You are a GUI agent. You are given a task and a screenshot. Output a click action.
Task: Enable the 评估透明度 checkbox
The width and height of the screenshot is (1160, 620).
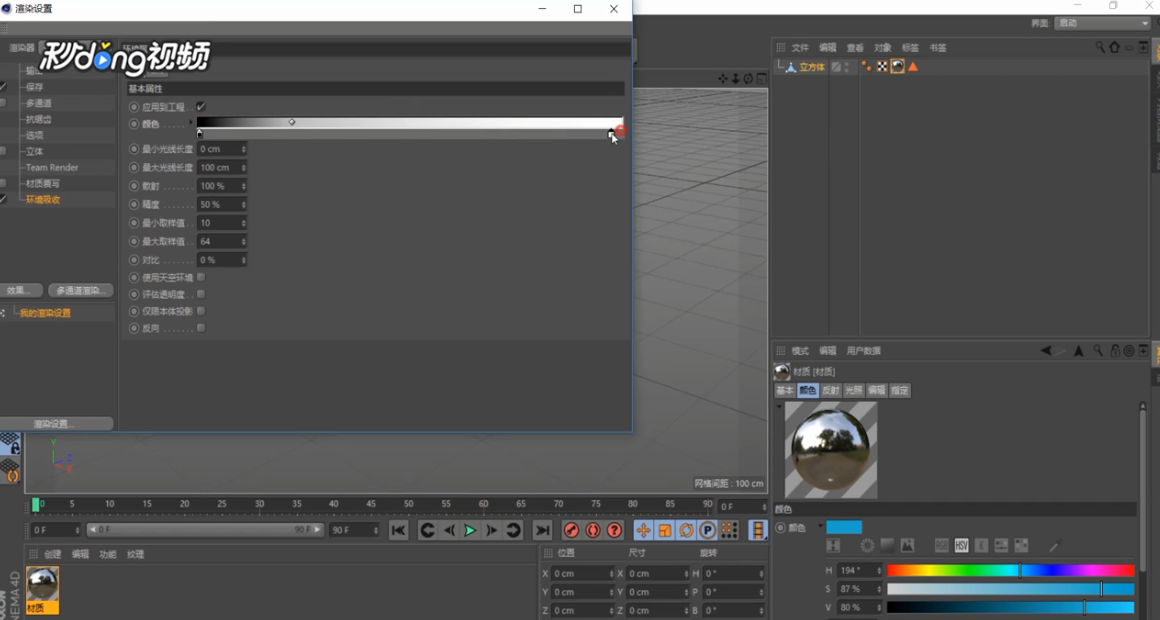(201, 294)
